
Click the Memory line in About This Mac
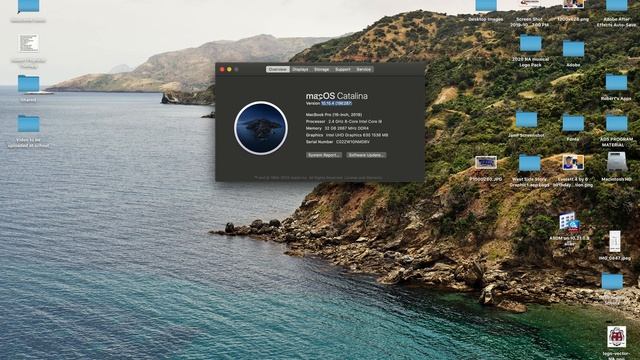(337, 128)
